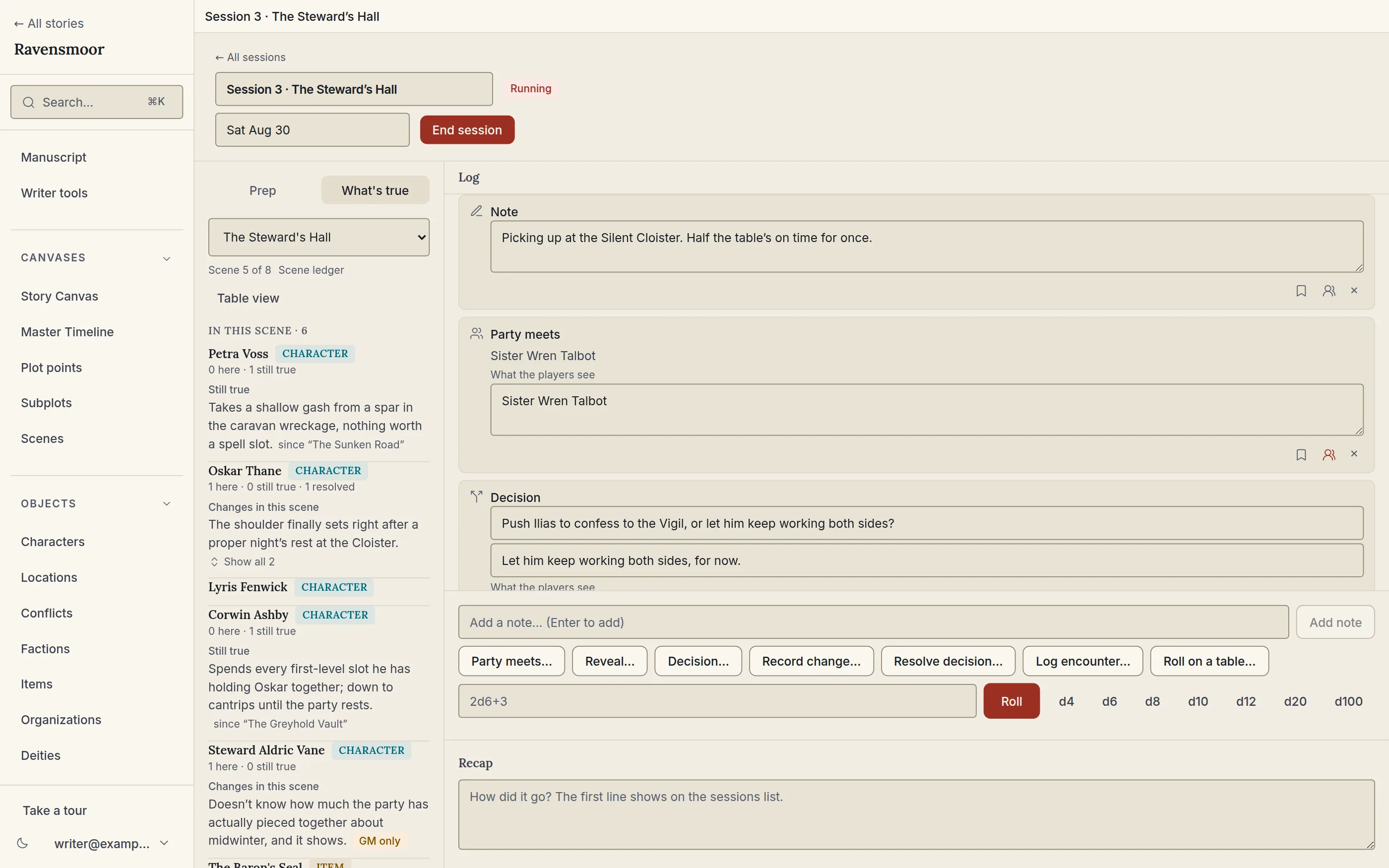Toggle player visibility on Party meets entry
Screen dimensions: 1389x868
1329,455
